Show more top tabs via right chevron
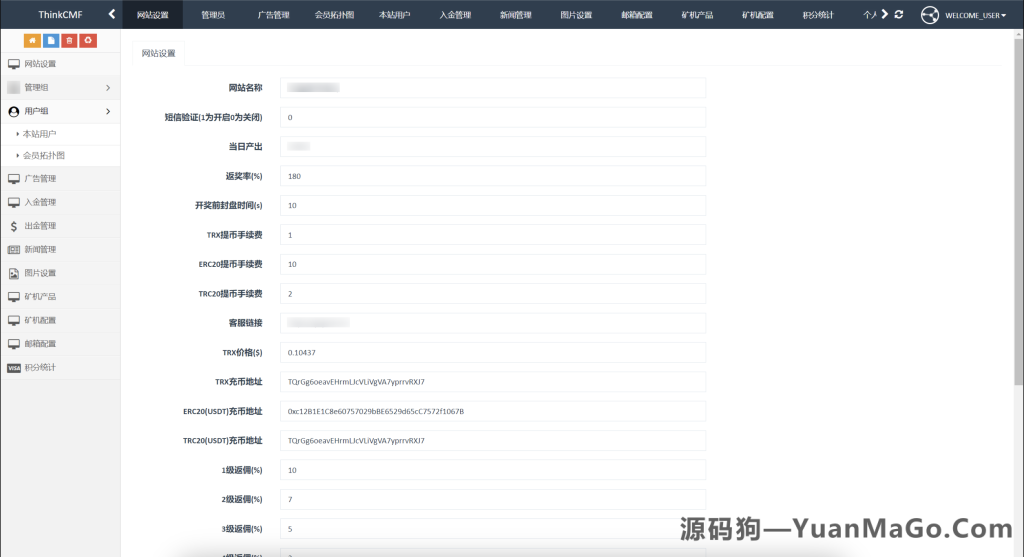 pyautogui.click(x=884, y=14)
